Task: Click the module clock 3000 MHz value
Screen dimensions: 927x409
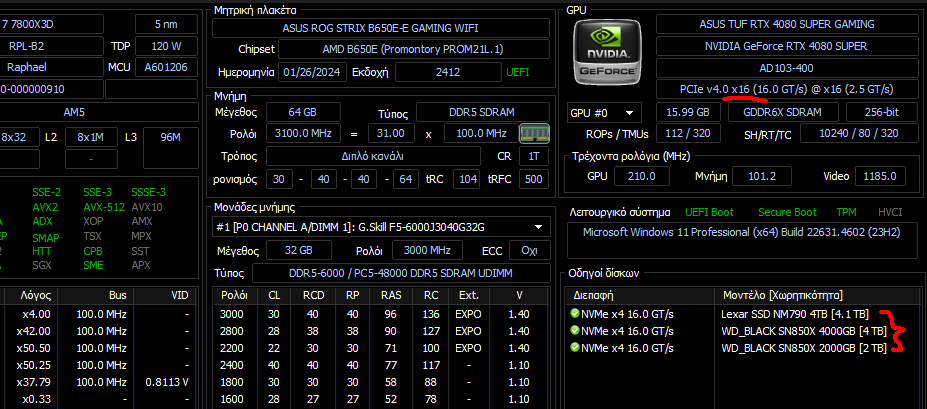Action: coord(427,250)
